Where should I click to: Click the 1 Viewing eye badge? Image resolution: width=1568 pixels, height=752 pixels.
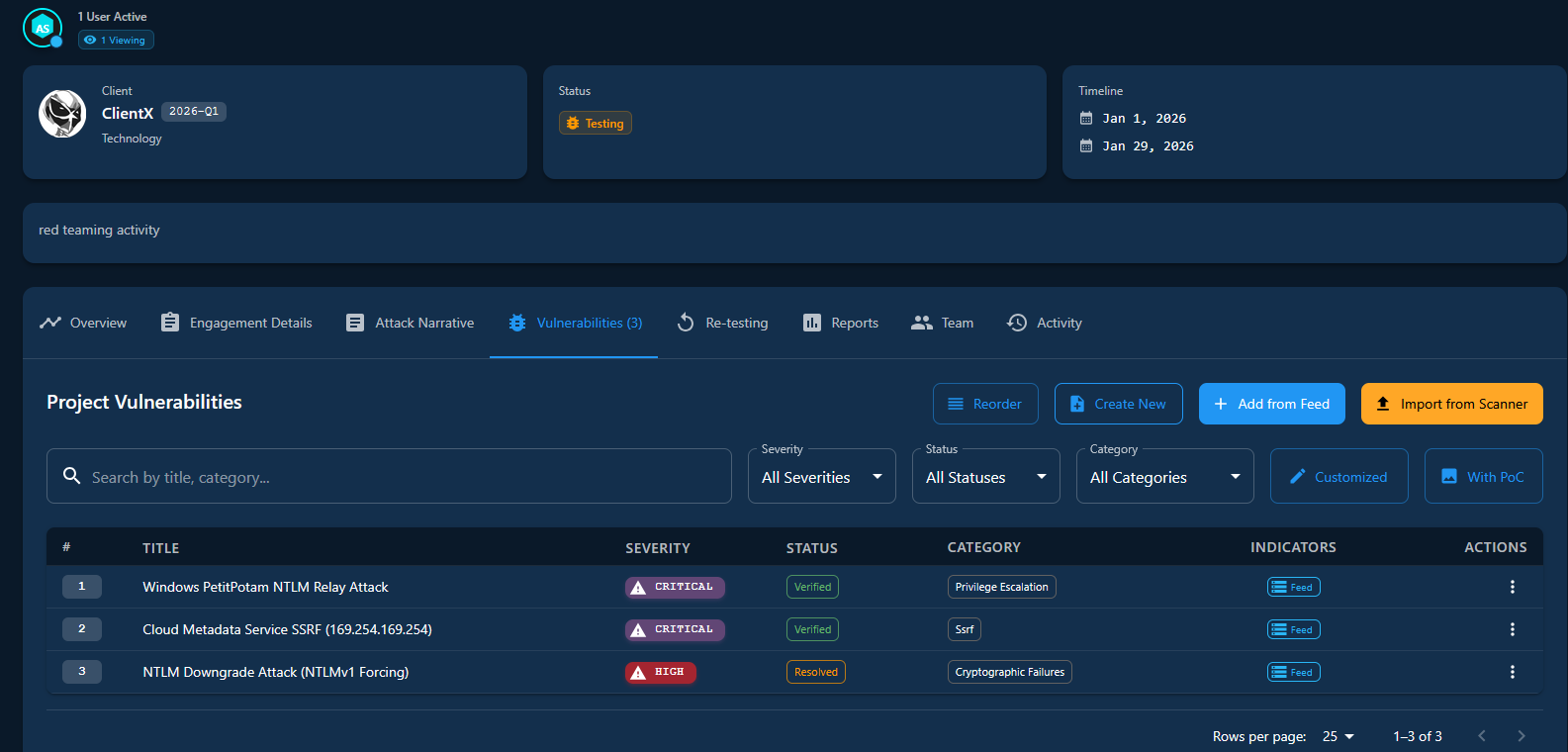116,40
